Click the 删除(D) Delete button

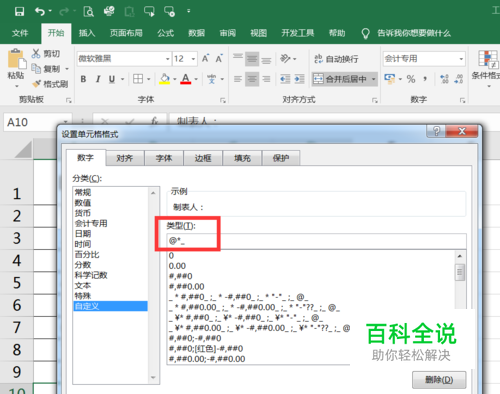pos(439,380)
